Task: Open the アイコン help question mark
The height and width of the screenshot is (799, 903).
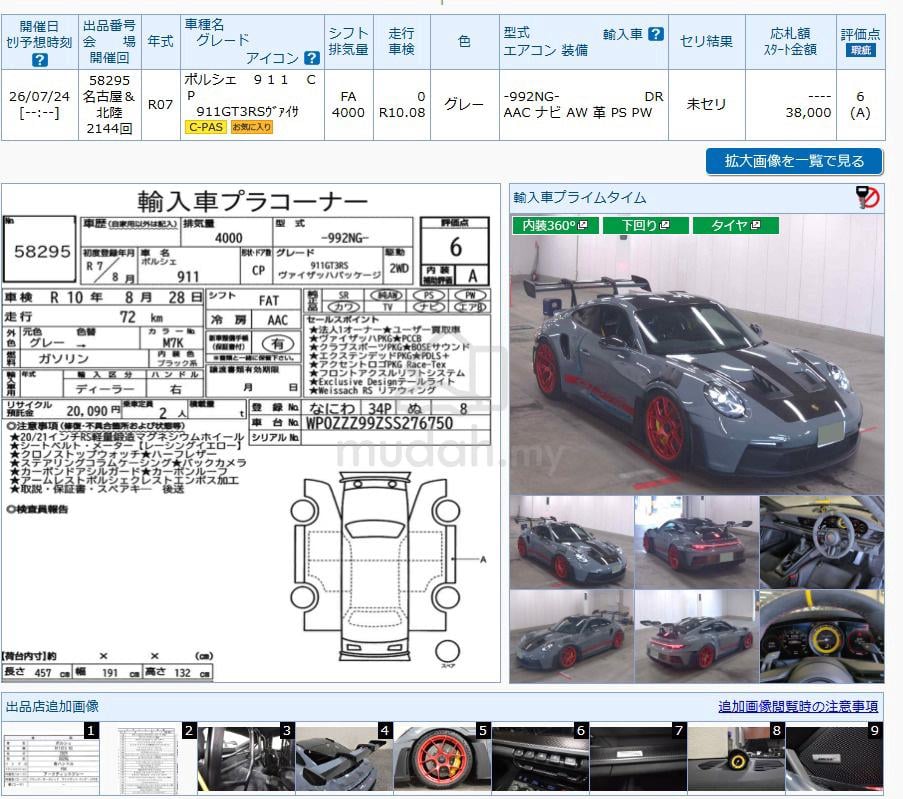Action: [x=312, y=58]
